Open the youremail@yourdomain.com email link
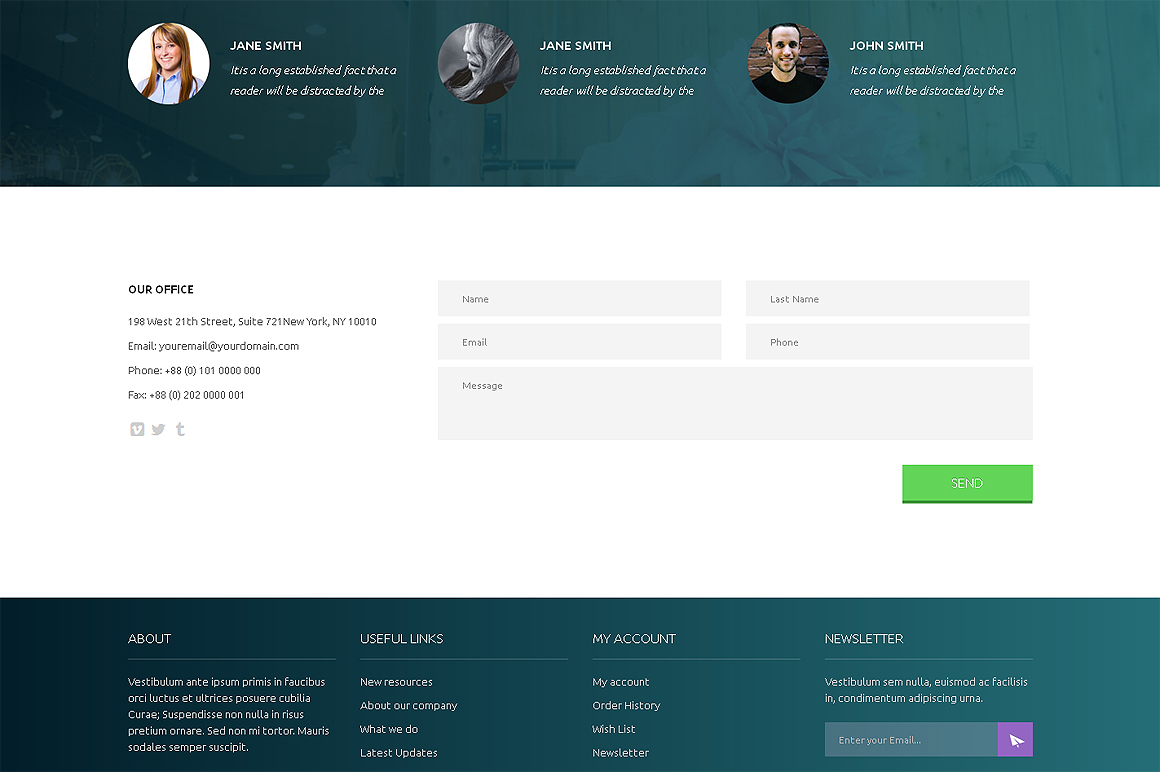The height and width of the screenshot is (772, 1160). point(228,345)
